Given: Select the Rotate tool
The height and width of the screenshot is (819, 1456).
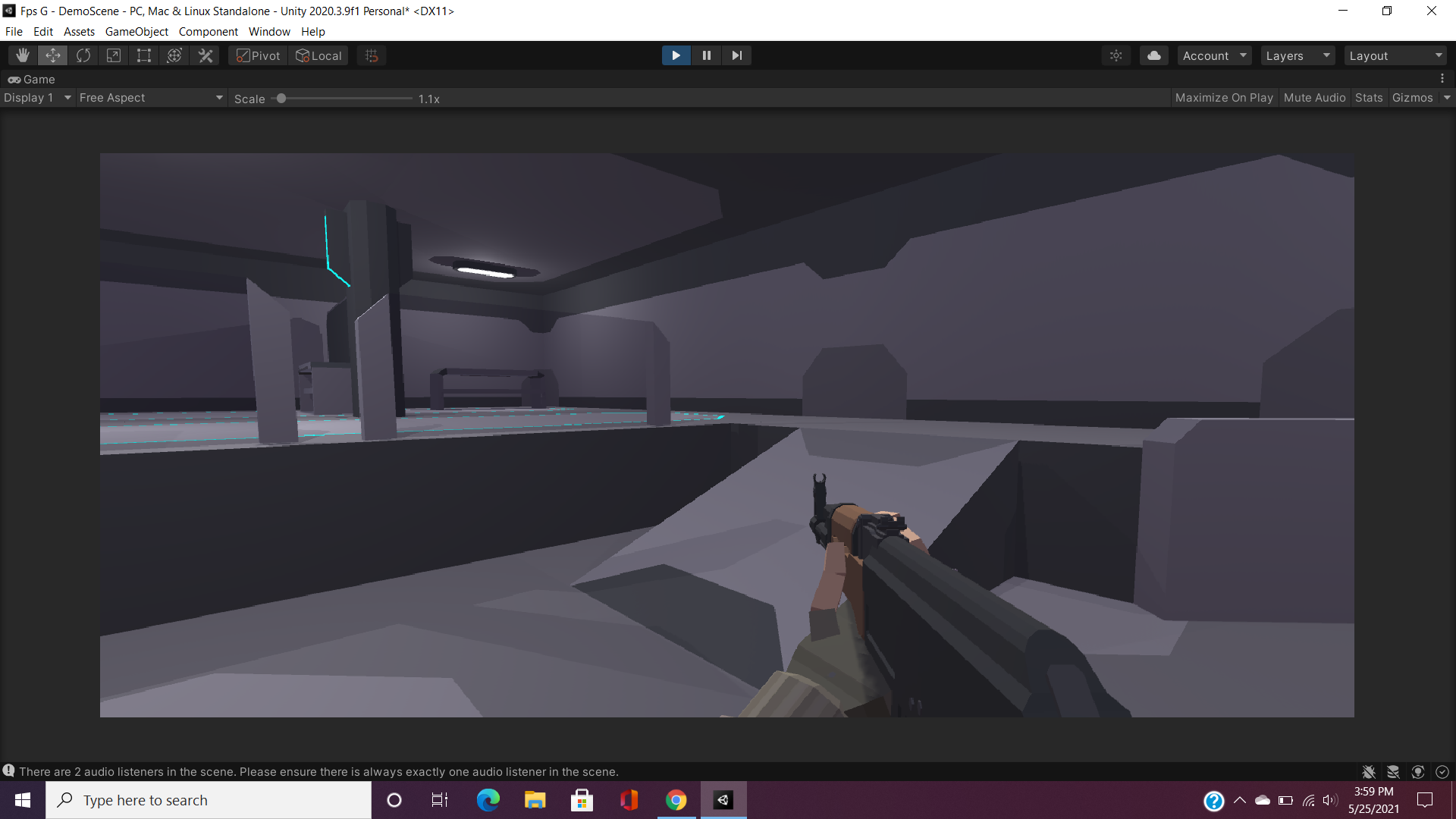Looking at the screenshot, I should 83,55.
